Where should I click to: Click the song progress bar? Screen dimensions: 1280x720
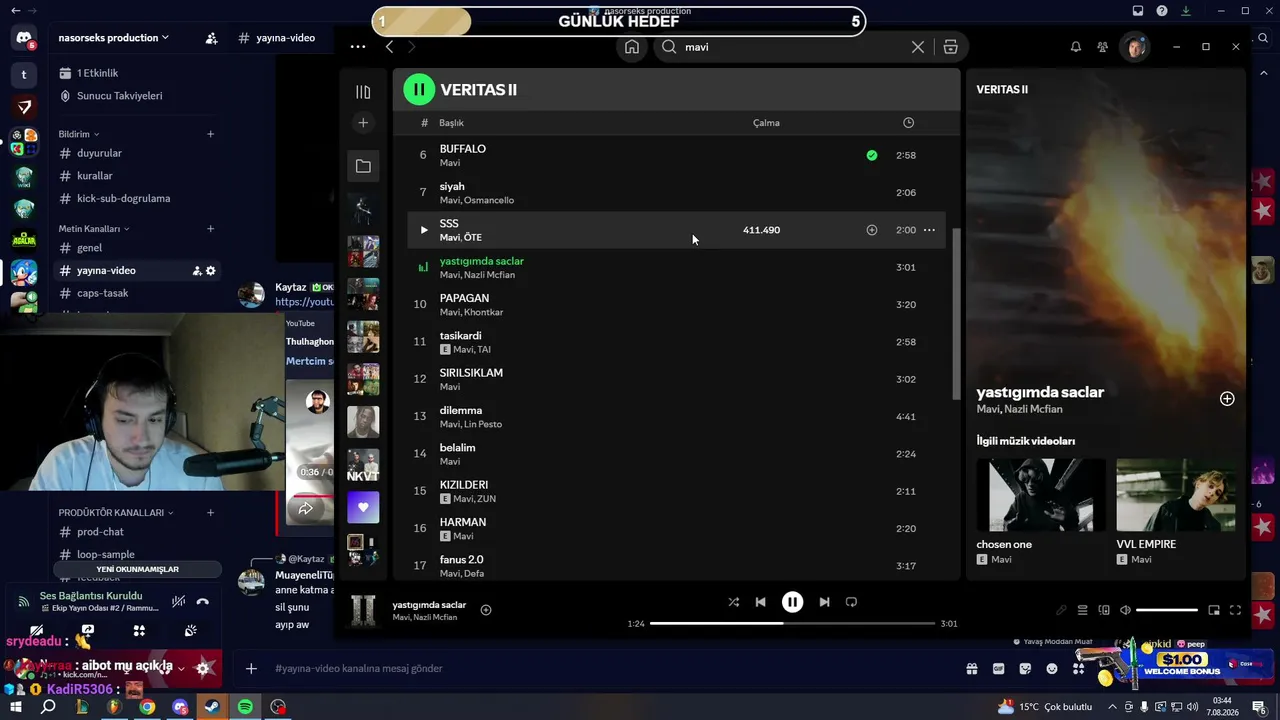pos(792,624)
